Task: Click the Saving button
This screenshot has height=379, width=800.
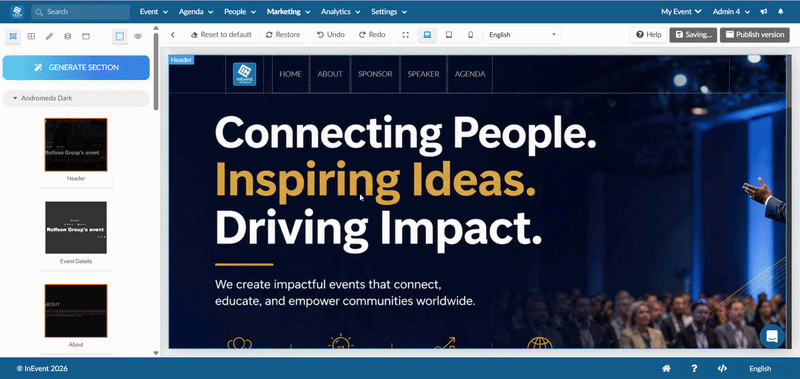Action: [x=693, y=35]
